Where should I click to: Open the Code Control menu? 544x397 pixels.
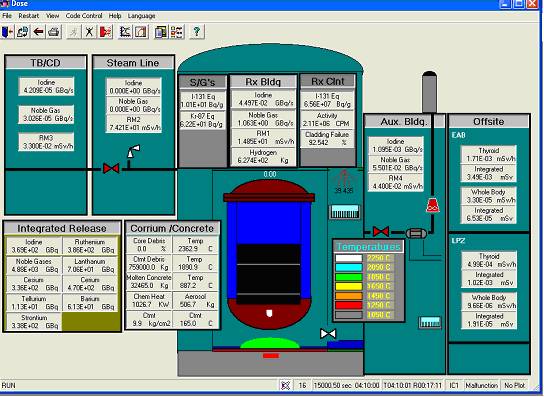click(x=84, y=16)
